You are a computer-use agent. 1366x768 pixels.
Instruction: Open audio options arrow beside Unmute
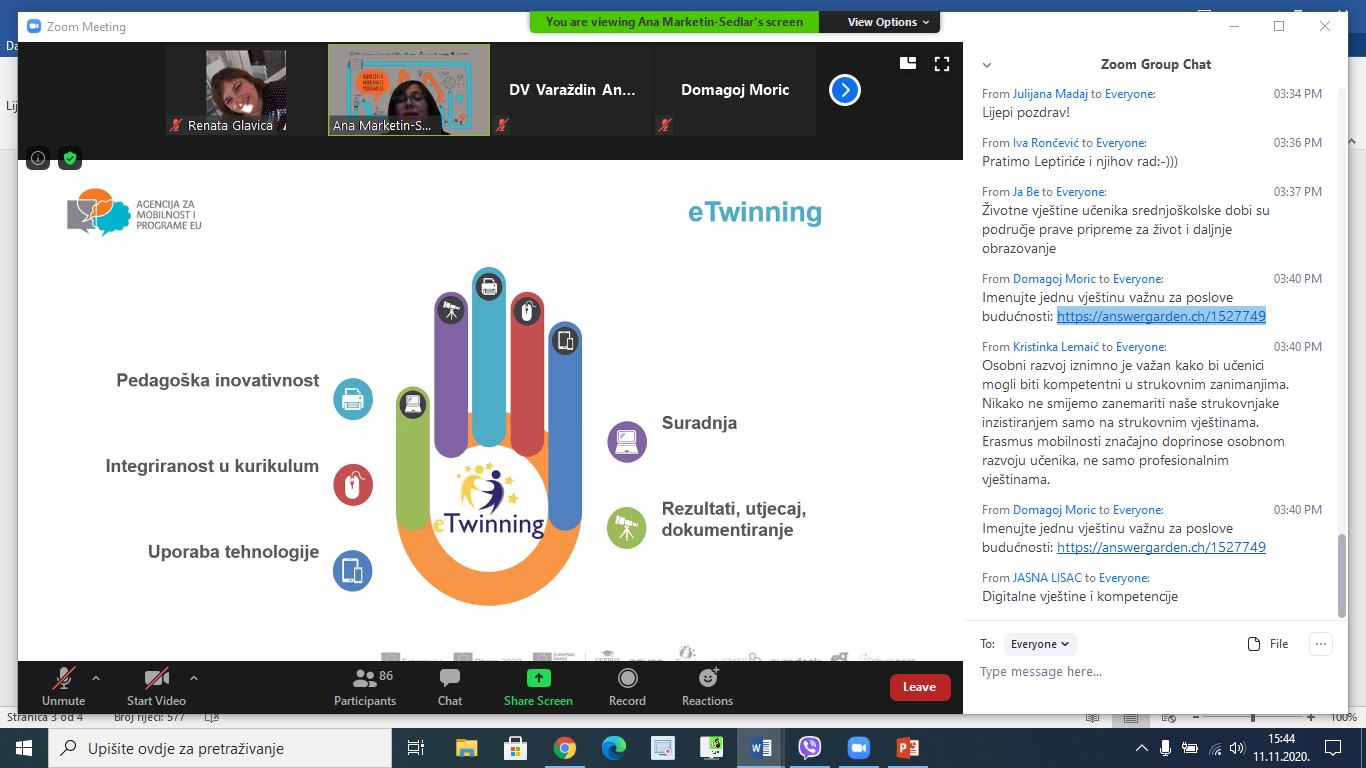click(x=96, y=677)
